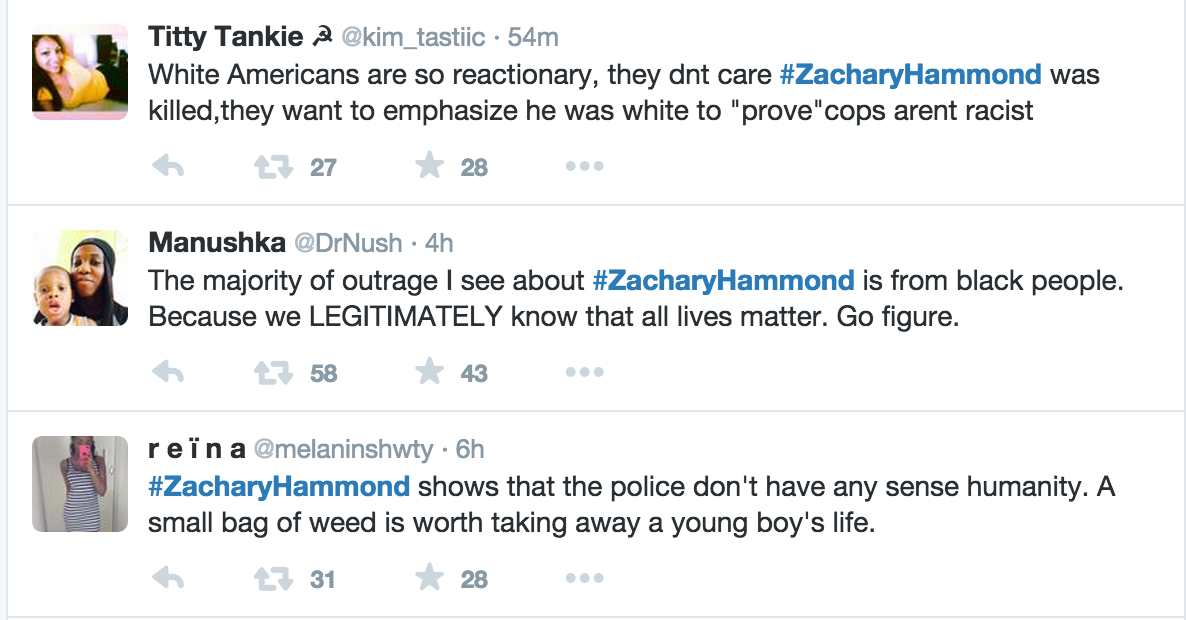Image resolution: width=1186 pixels, height=620 pixels.
Task: Reply to Manushka's tweet
Action: [168, 373]
